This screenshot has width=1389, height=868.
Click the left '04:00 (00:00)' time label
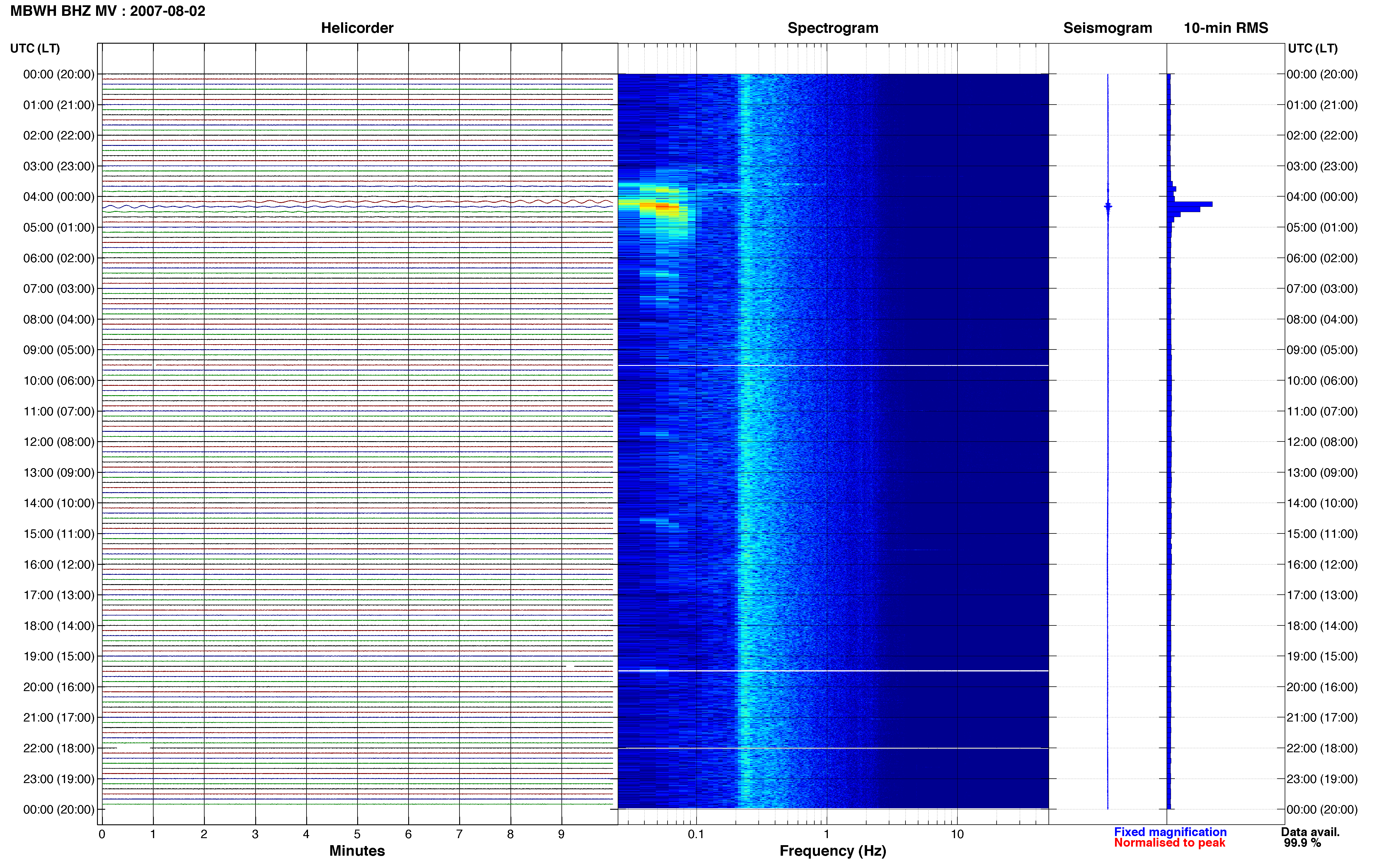click(x=59, y=197)
